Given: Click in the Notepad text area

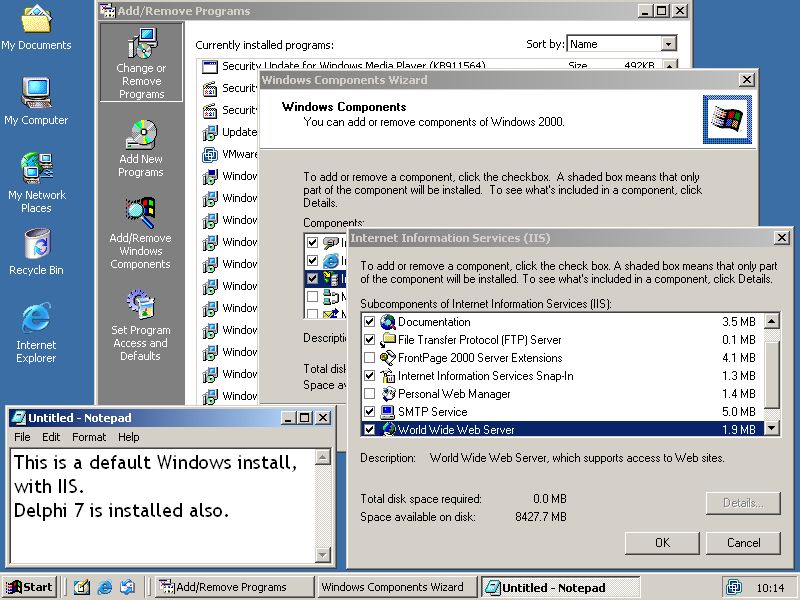Looking at the screenshot, I should point(162,506).
